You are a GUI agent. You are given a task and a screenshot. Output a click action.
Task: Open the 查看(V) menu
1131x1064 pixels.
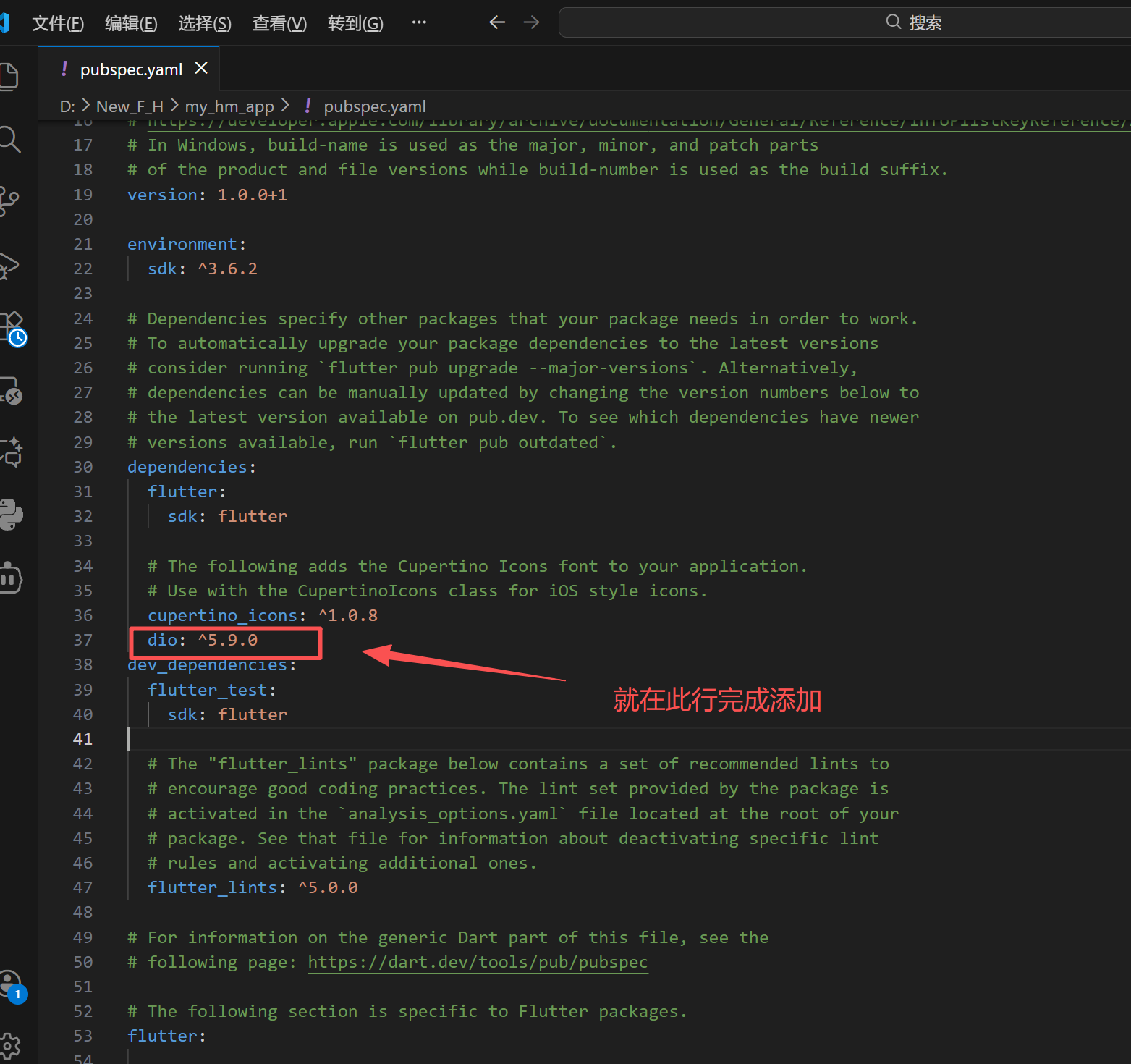tap(279, 23)
